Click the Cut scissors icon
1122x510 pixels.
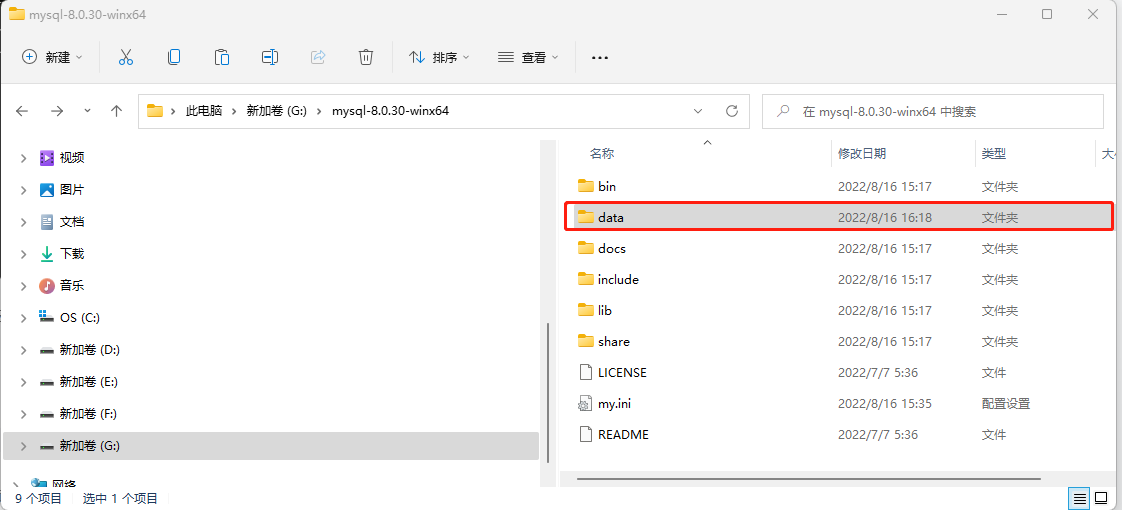point(126,57)
